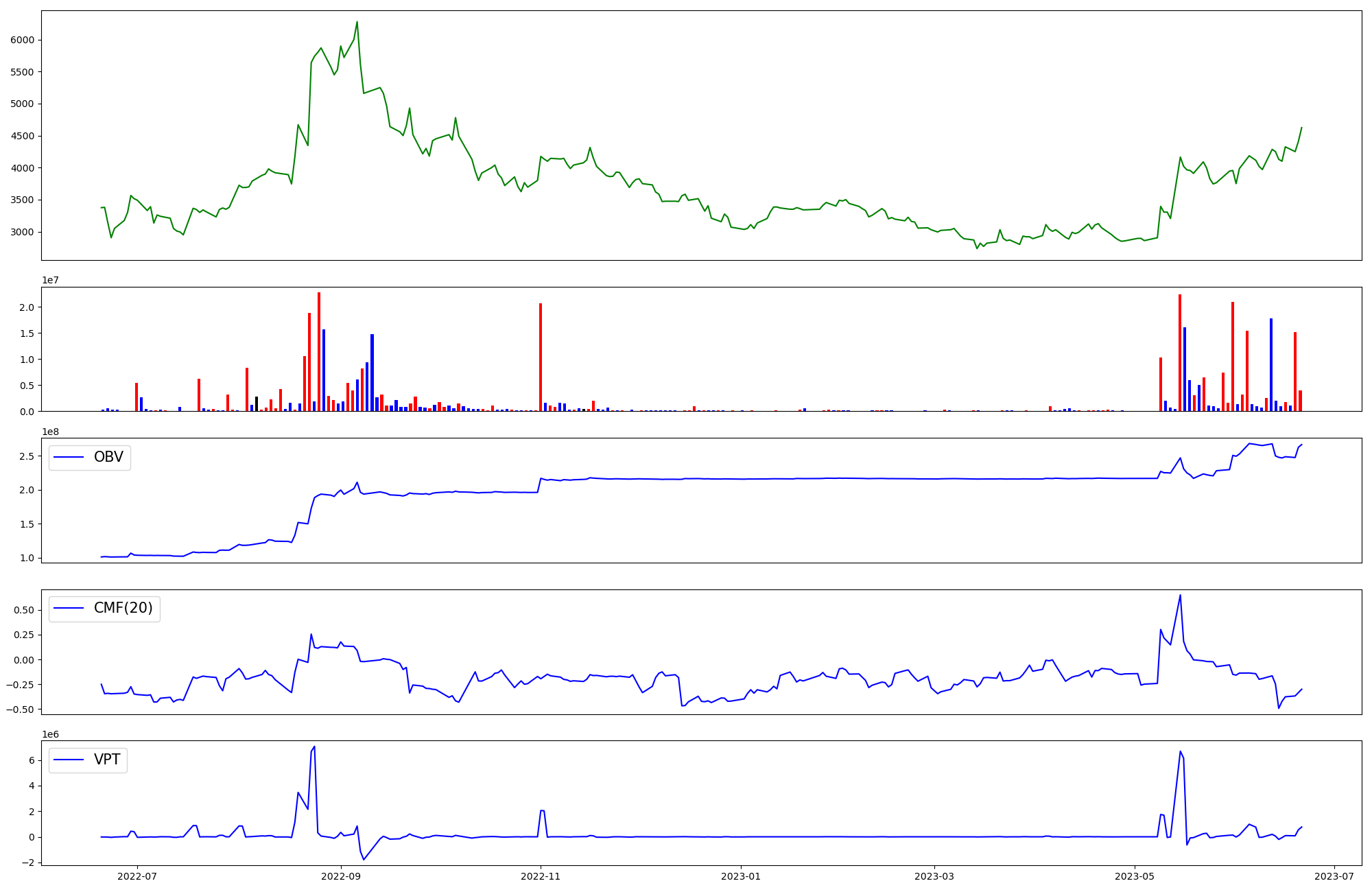The image size is (1372, 892).
Task: Click the tall red volume bar near 2022-11
Action: click(541, 357)
